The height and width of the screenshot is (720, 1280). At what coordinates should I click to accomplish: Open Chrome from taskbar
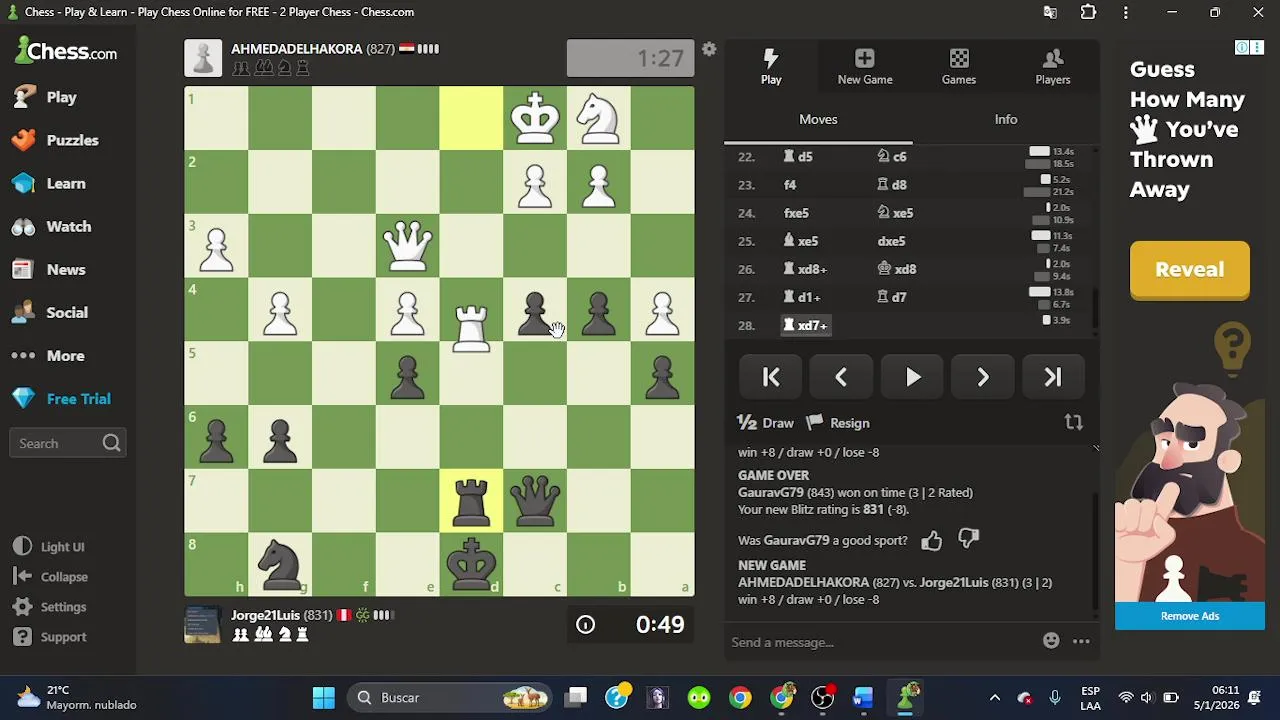[740, 697]
